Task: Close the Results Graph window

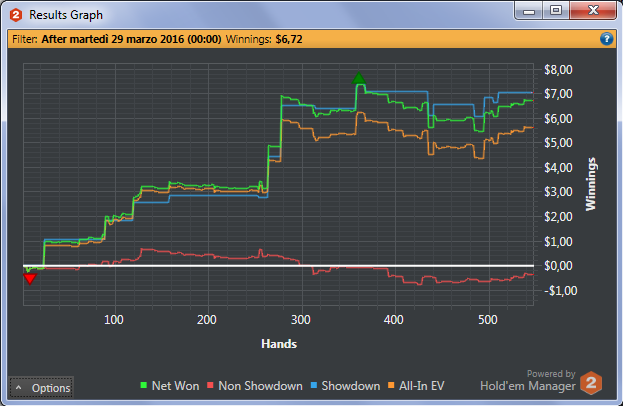Action: click(593, 11)
